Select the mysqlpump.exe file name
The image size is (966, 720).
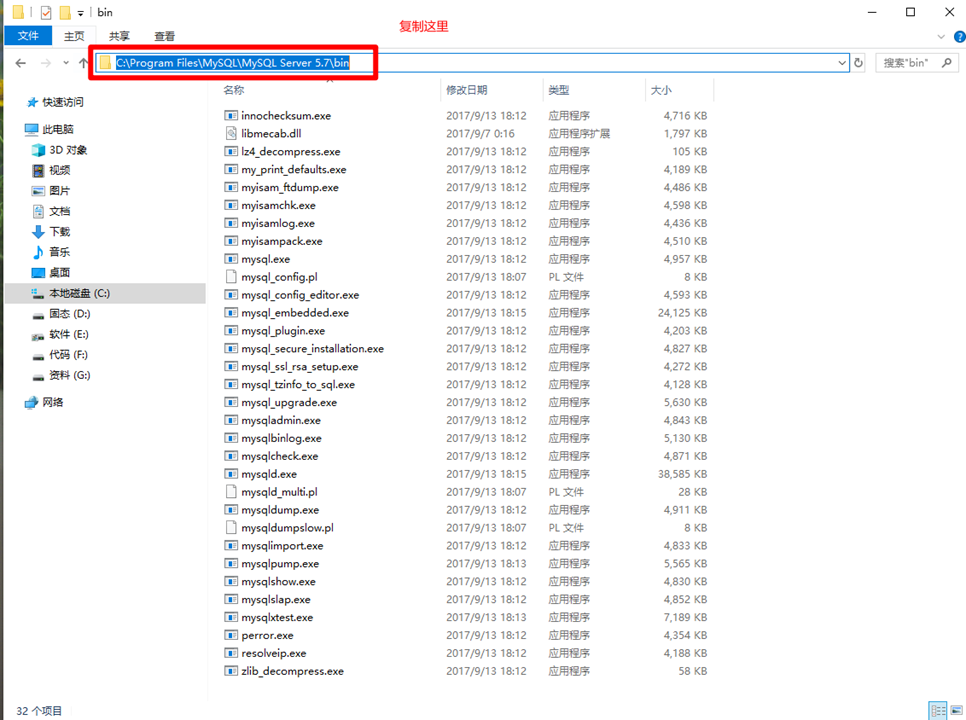pos(280,564)
